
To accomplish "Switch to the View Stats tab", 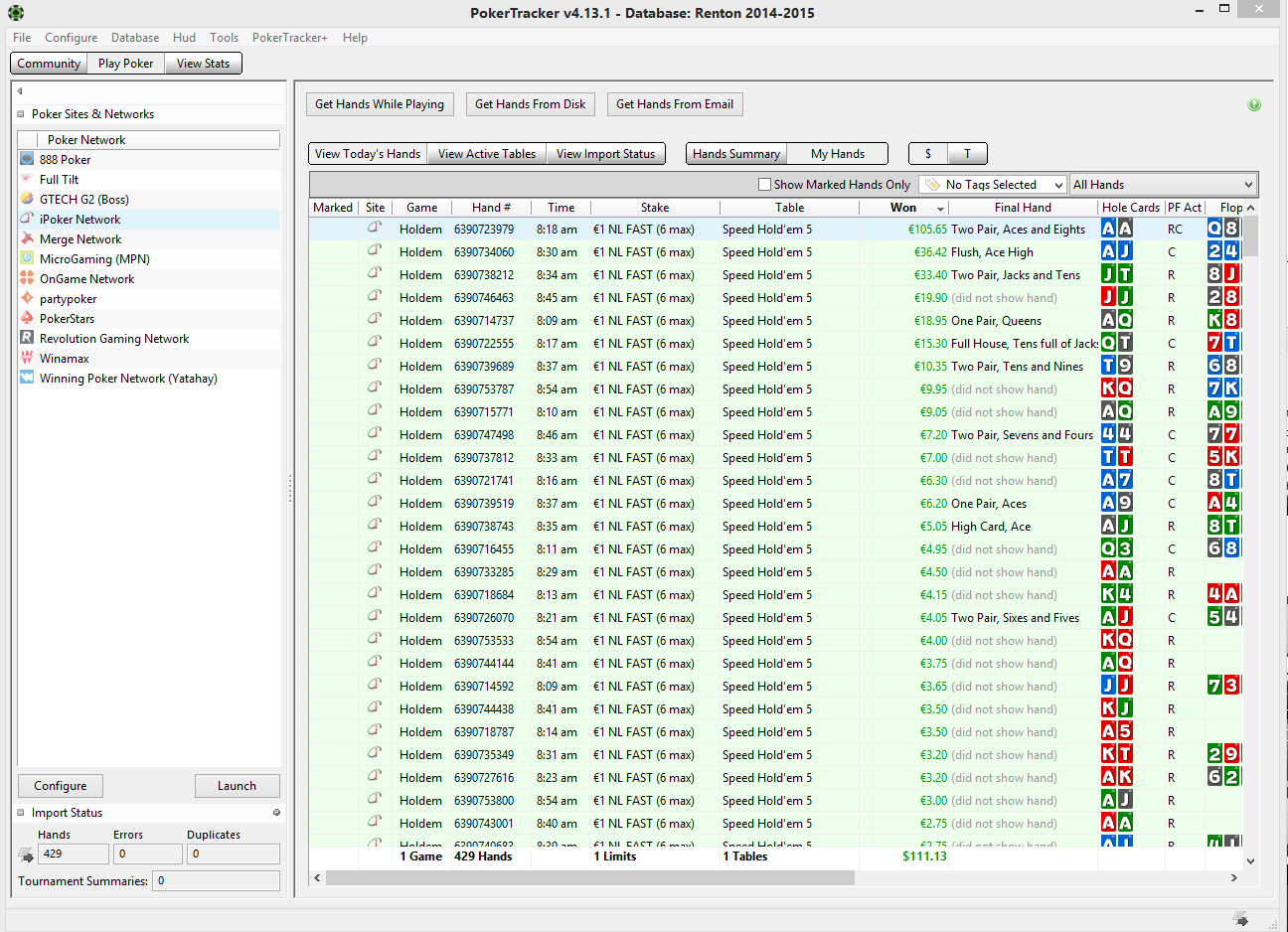I will pyautogui.click(x=203, y=64).
